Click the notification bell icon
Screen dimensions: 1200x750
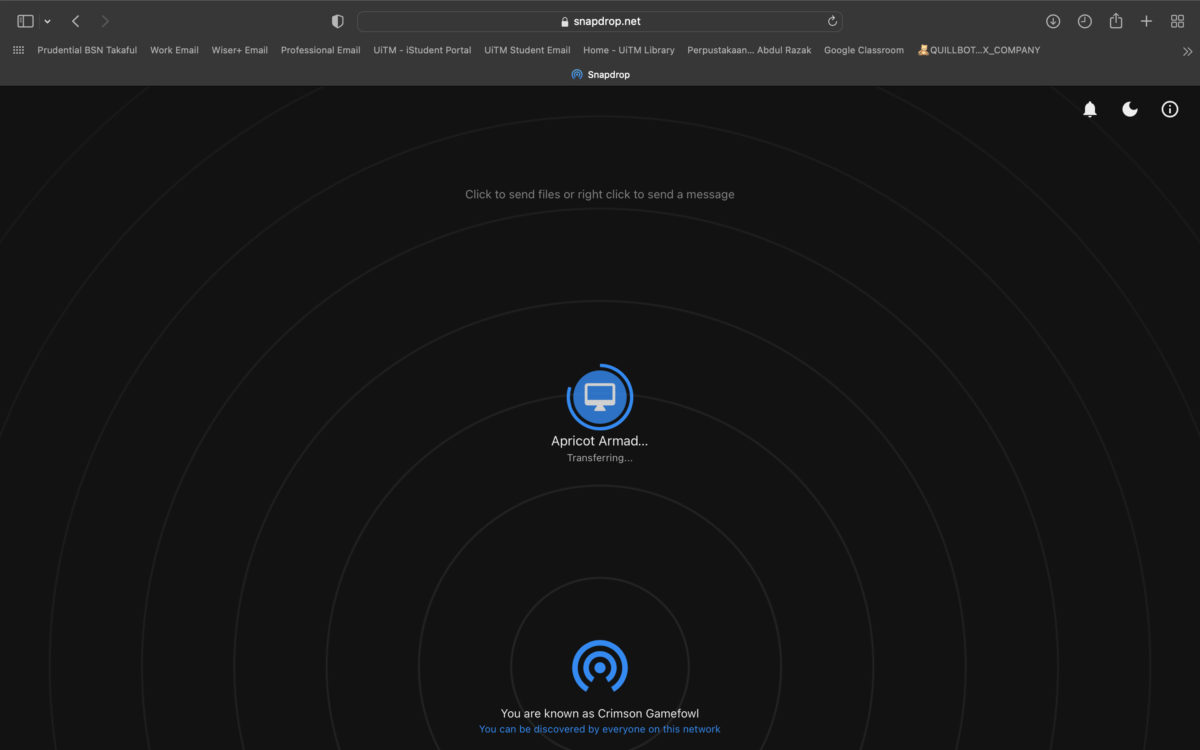click(1090, 110)
